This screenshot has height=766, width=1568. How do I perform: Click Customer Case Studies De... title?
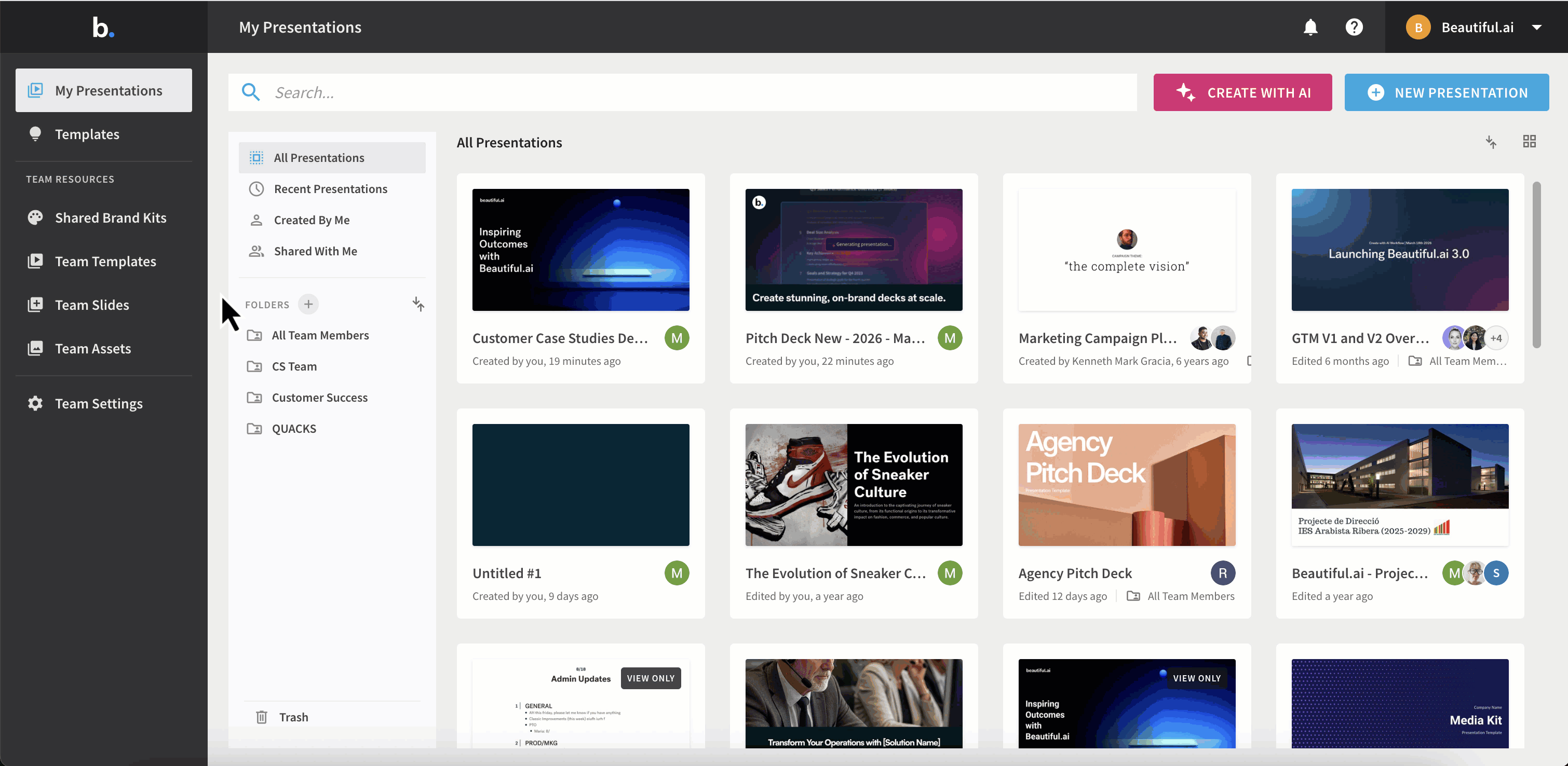(x=560, y=338)
